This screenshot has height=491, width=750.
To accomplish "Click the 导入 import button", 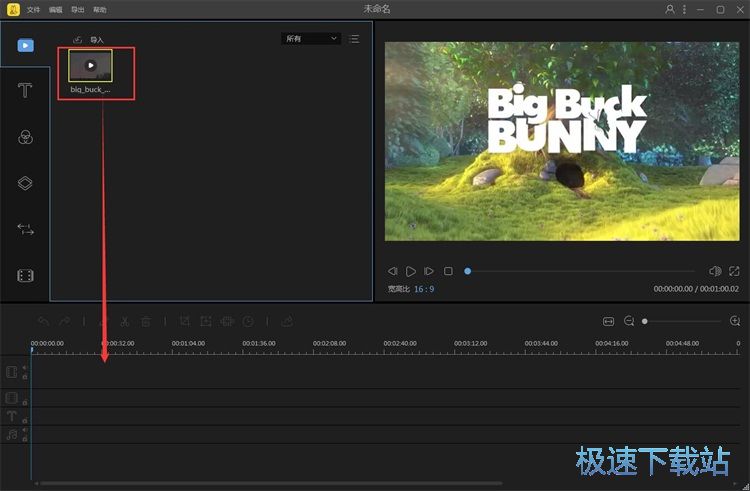I will pyautogui.click(x=89, y=40).
